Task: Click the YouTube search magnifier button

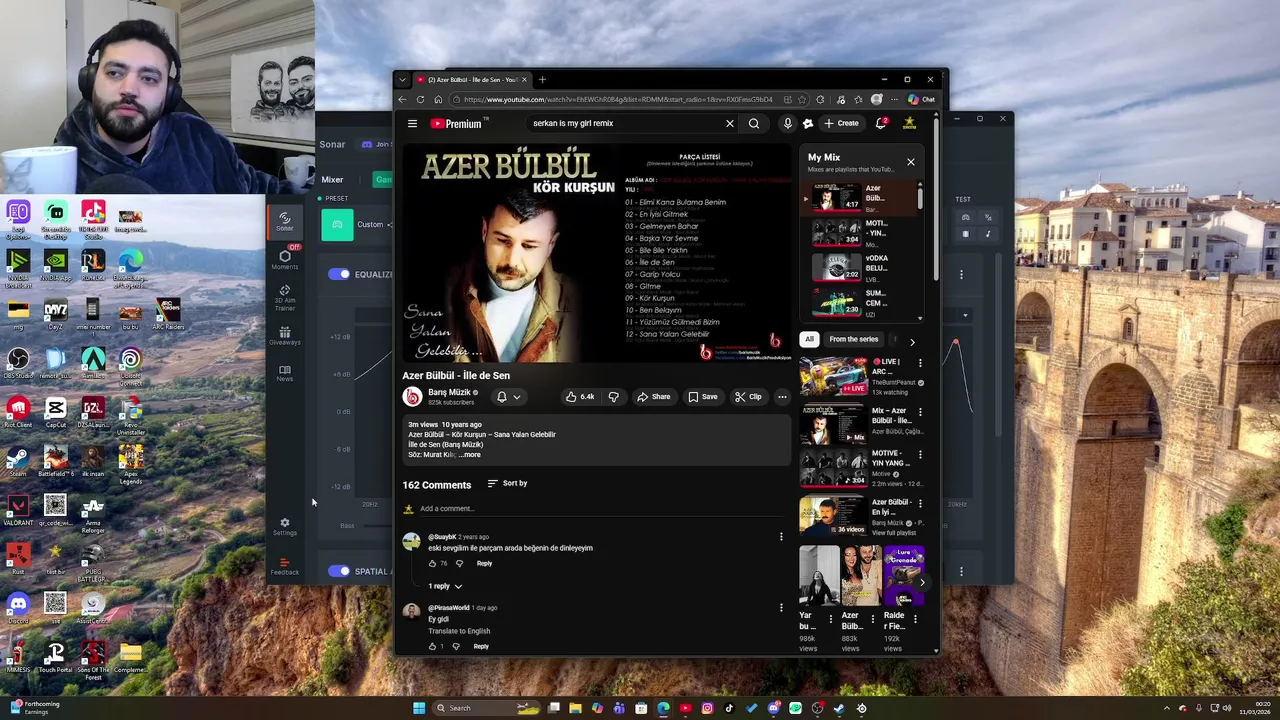Action: [x=754, y=123]
